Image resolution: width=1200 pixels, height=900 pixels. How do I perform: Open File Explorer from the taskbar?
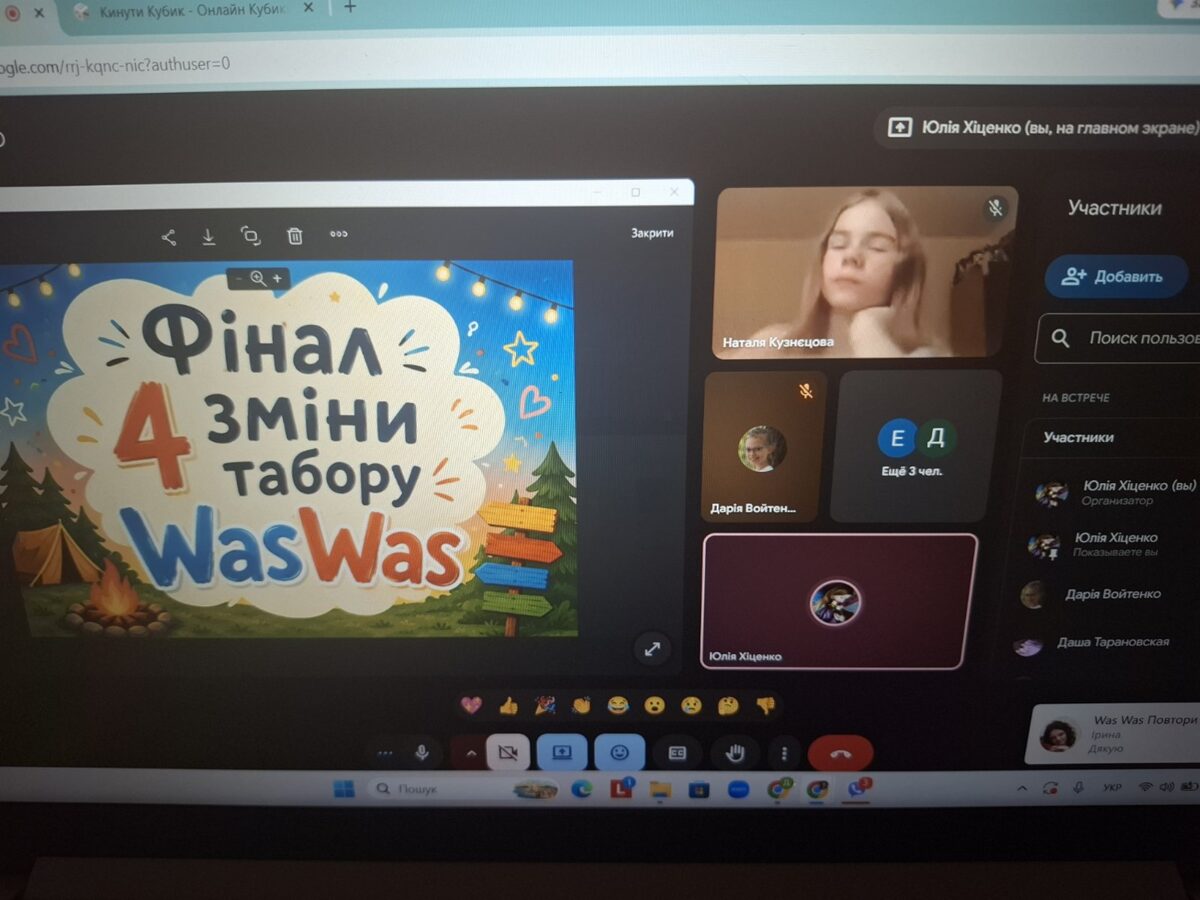pyautogui.click(x=660, y=790)
